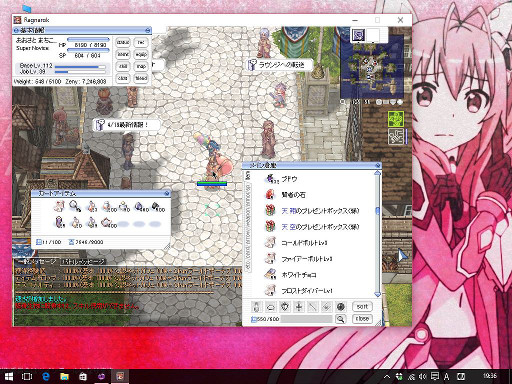The width and height of the screenshot is (512, 384).
Task: Toggle the ring-shaped filter icon in storage toolbar
Action: (x=270, y=307)
